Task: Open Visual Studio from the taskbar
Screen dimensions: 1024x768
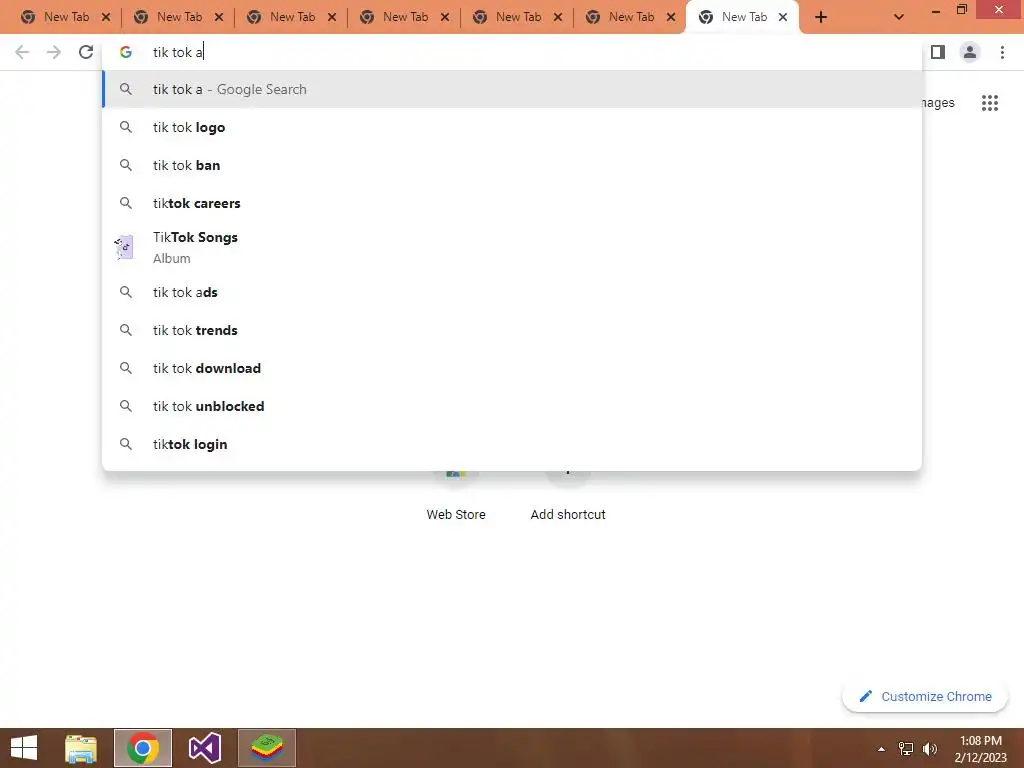Action: click(205, 748)
